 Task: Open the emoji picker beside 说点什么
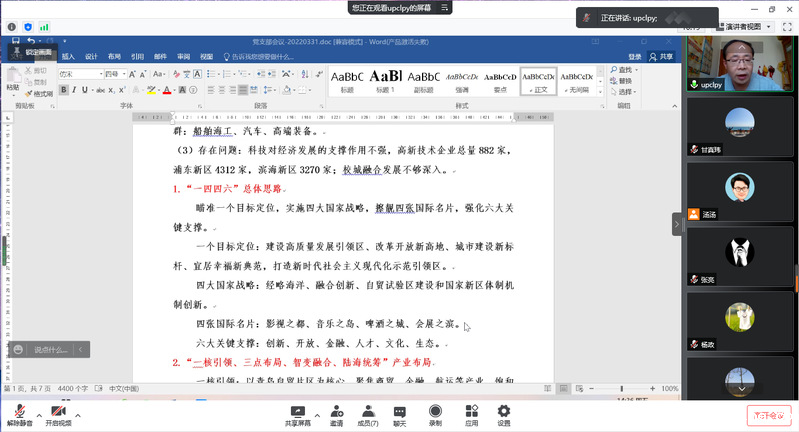point(18,349)
